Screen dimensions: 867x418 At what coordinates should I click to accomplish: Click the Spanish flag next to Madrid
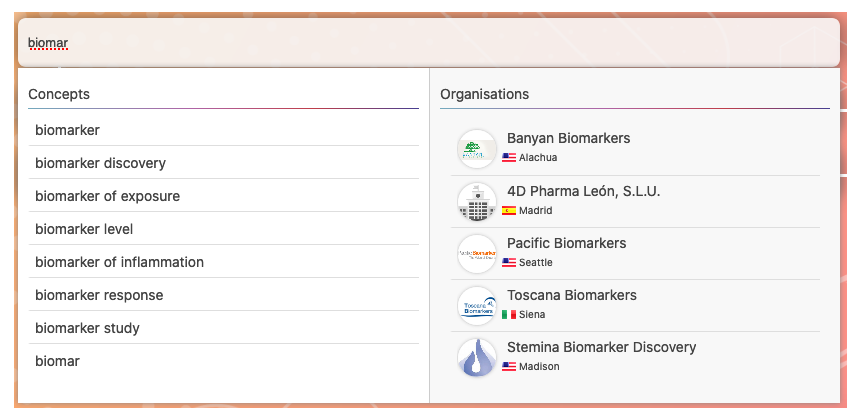[x=509, y=211]
